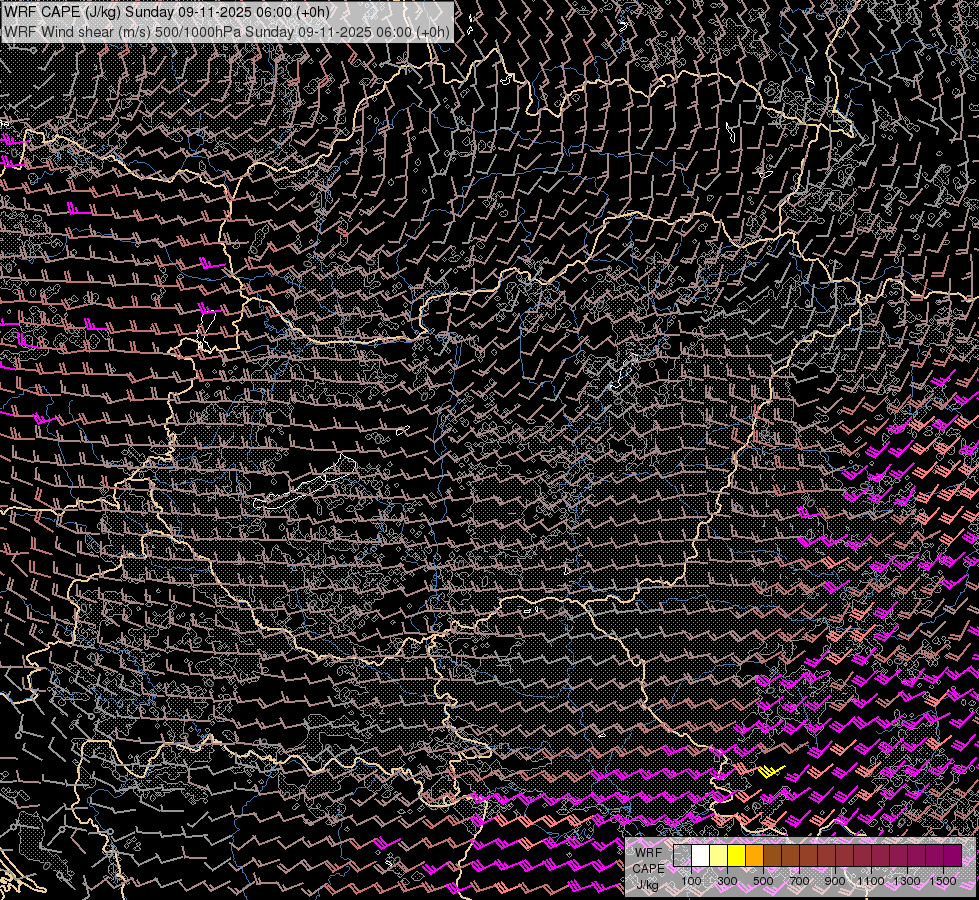
Task: Click the 1100 value on the legend scale
Action: (870, 881)
